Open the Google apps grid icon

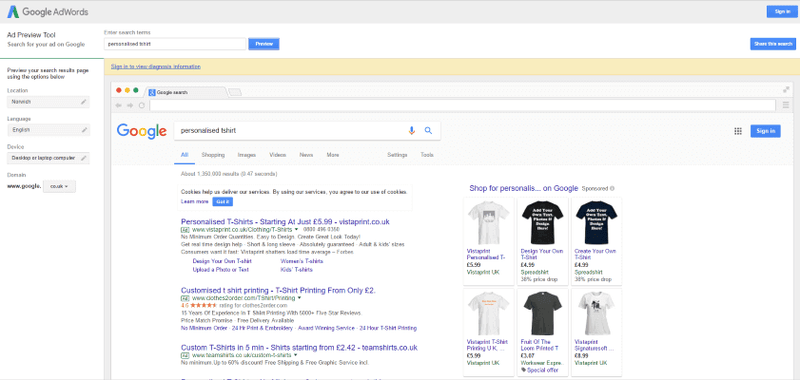tap(738, 131)
